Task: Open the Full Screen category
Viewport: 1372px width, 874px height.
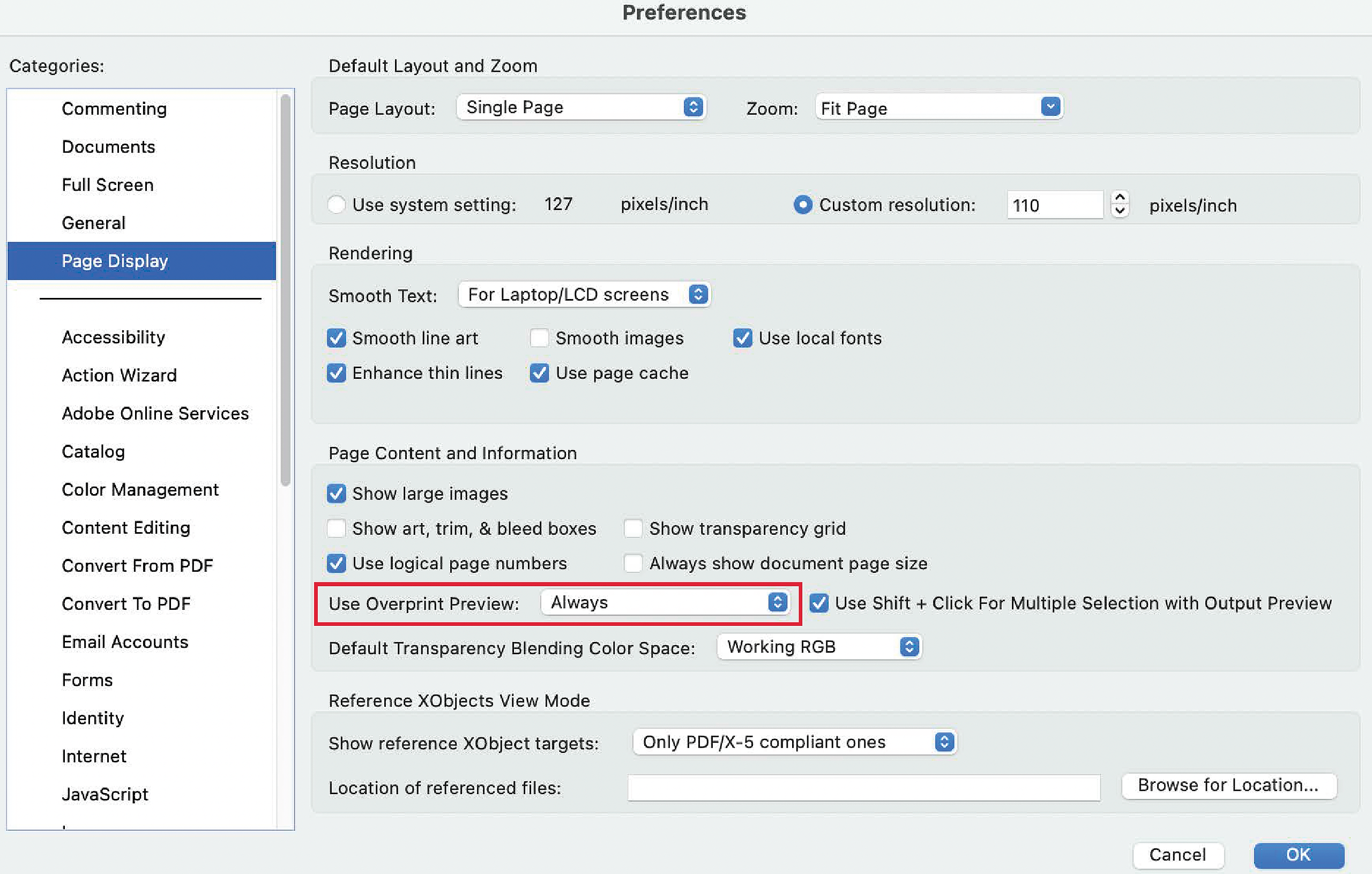Action: point(141,185)
